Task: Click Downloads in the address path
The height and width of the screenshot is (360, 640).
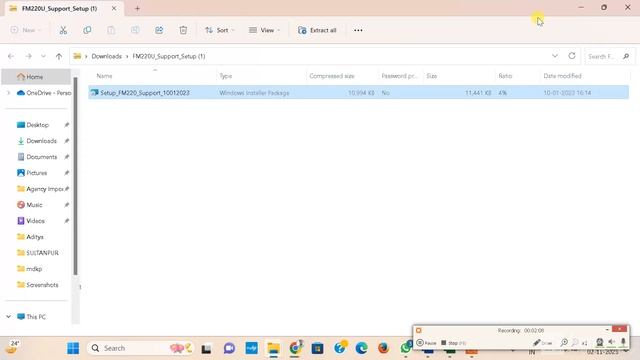Action: 107,56
